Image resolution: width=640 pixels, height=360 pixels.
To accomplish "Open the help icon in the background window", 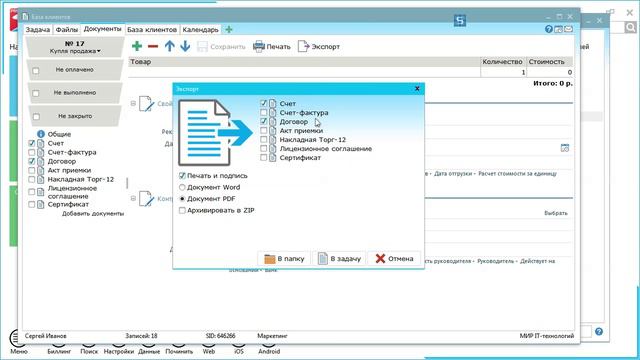I will tap(599, 331).
